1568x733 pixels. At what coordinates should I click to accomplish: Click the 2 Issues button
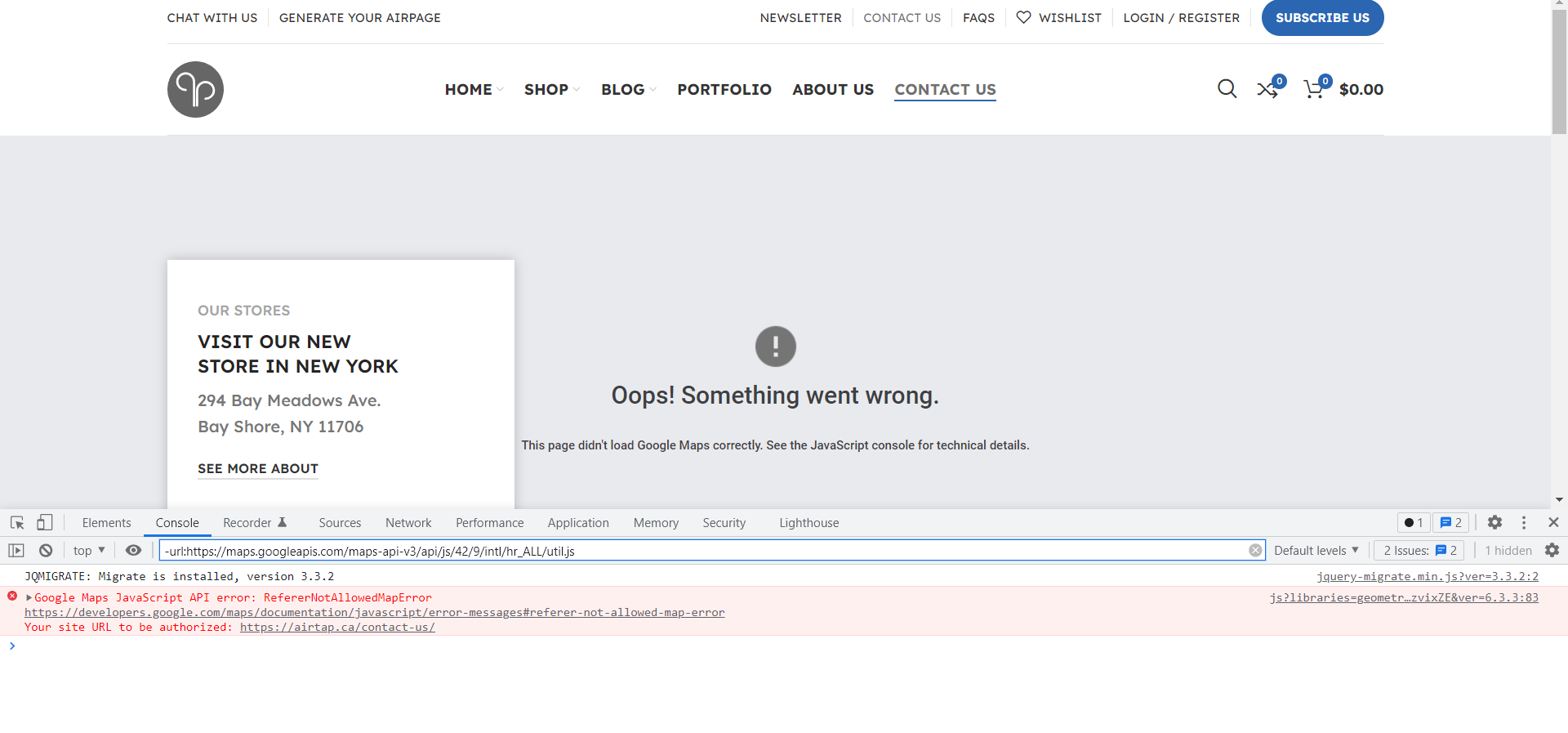tap(1420, 551)
